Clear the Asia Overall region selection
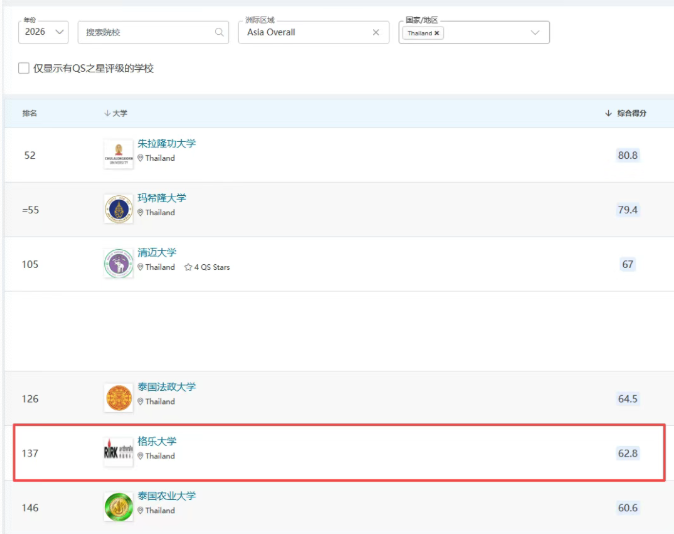 click(x=376, y=32)
